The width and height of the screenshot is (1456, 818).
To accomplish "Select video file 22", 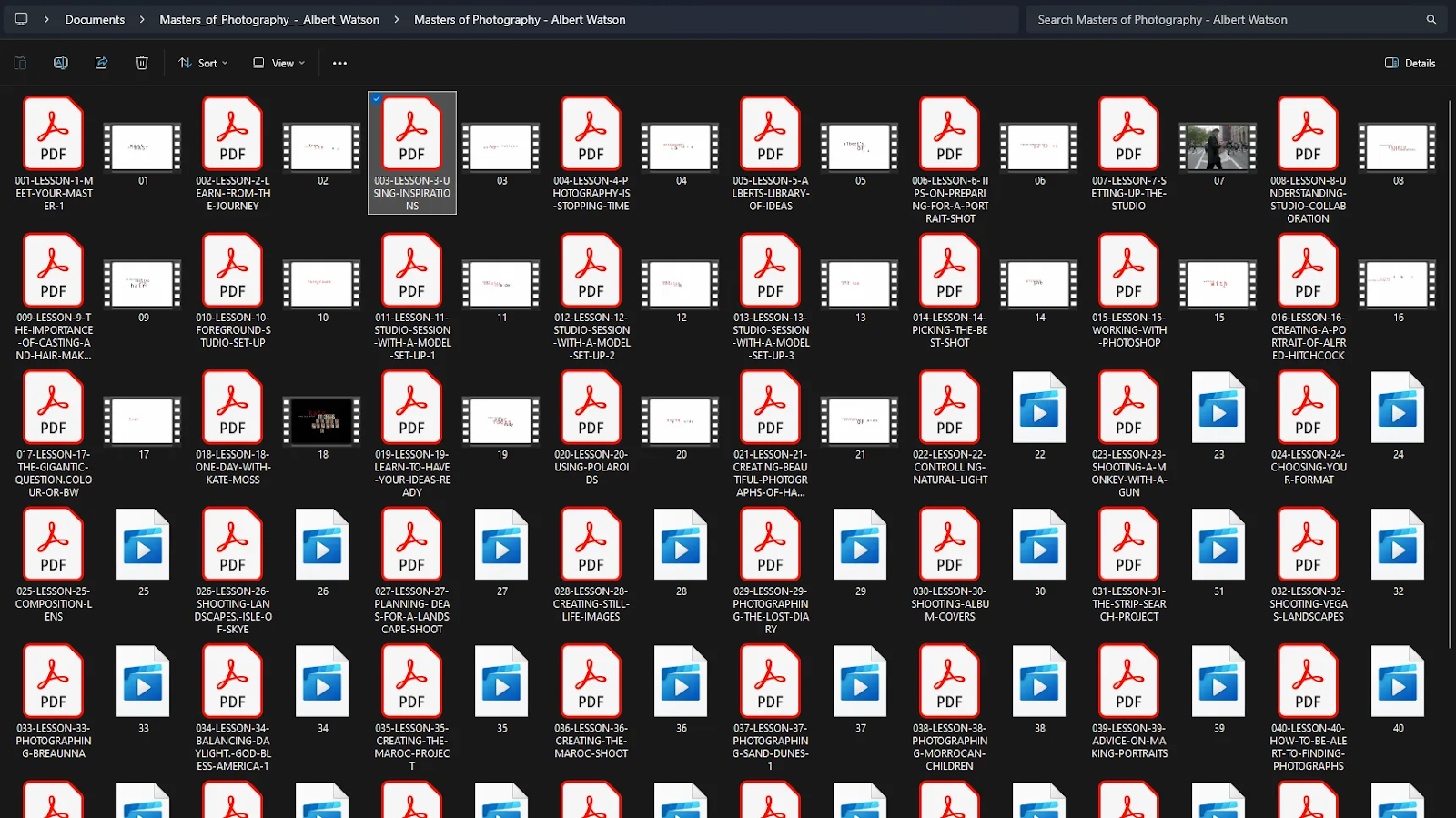I will pos(1039,409).
